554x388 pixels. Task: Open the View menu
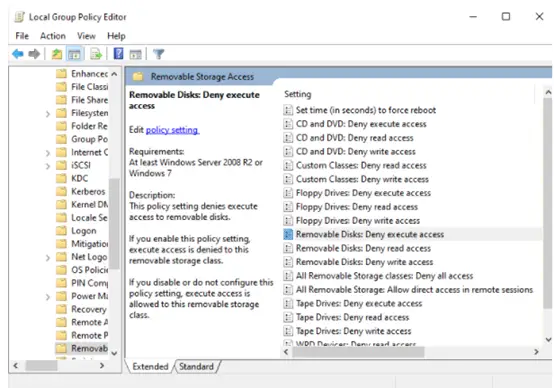click(x=86, y=36)
